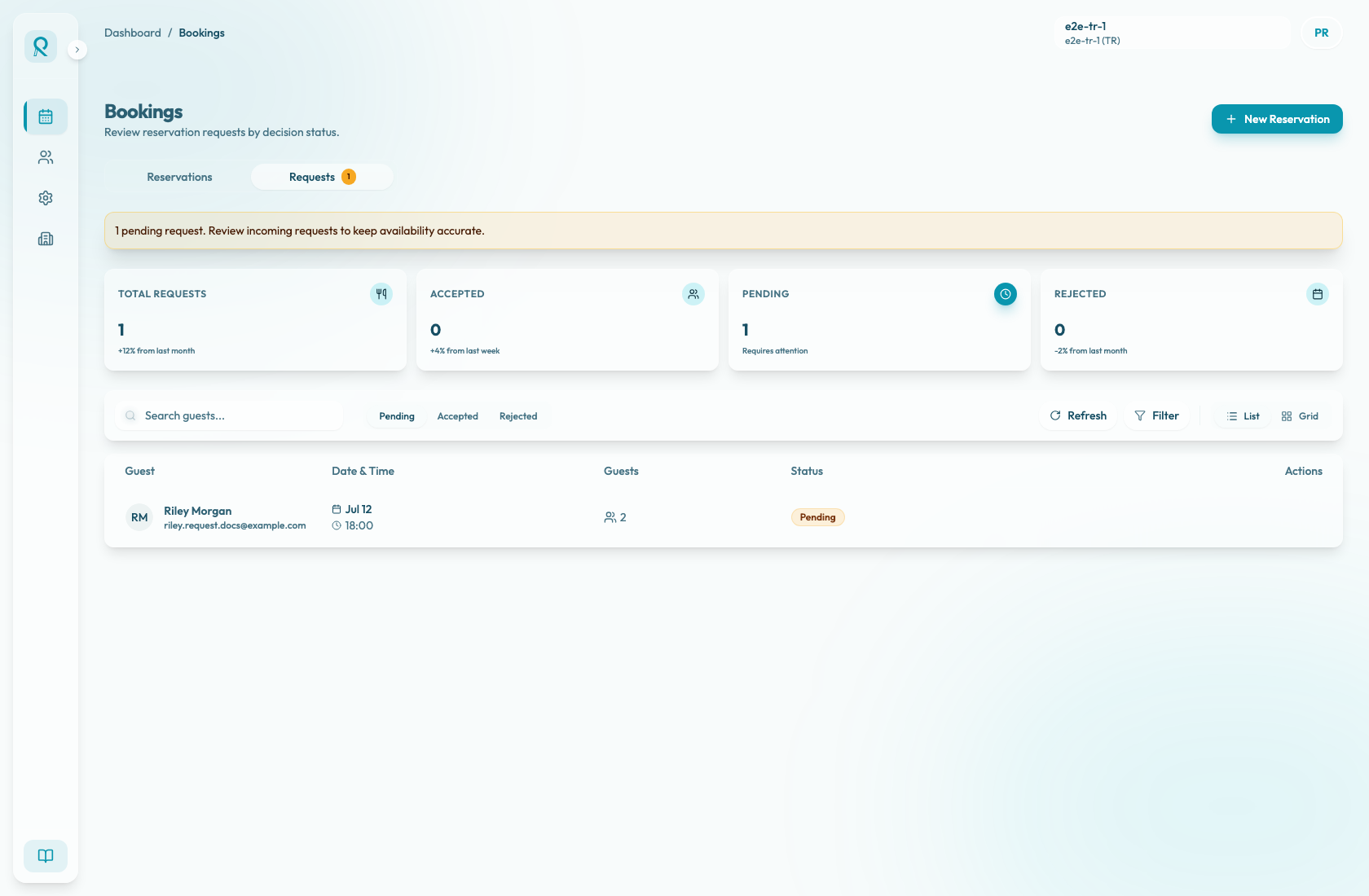Open the guests people sidebar icon
This screenshot has height=896, width=1369.
point(46,157)
